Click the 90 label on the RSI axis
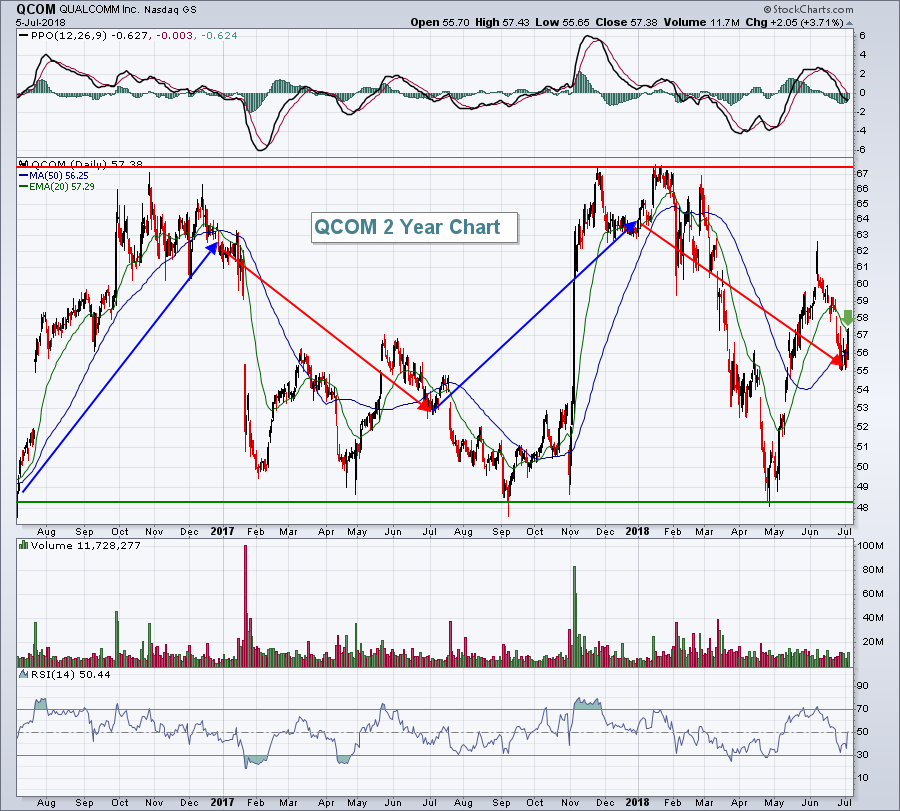The image size is (900, 811). (863, 686)
